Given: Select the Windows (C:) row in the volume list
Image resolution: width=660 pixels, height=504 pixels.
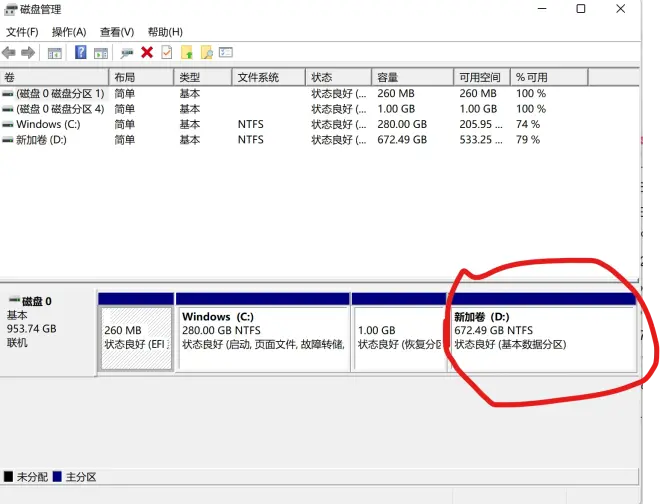Looking at the screenshot, I should coord(47,124).
